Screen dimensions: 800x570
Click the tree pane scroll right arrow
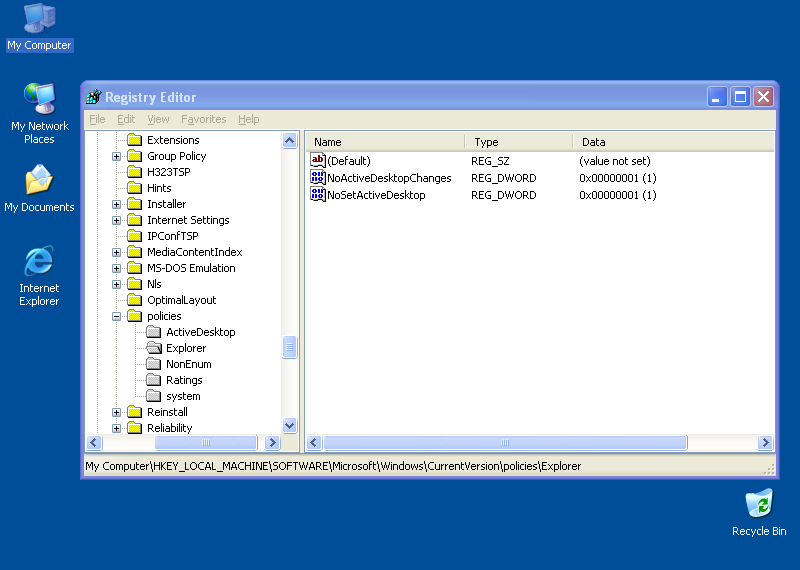272,442
